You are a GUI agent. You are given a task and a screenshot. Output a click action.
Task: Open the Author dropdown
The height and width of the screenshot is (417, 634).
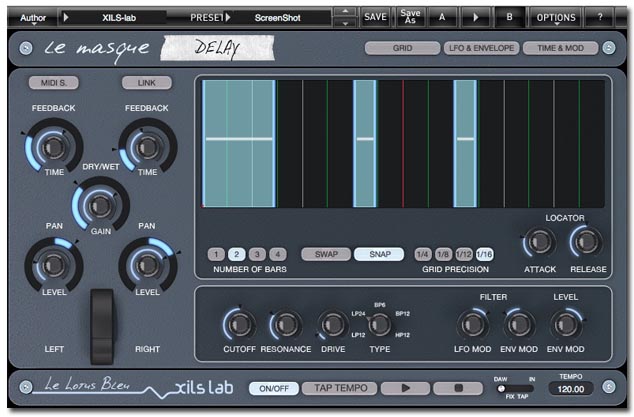click(x=33, y=19)
